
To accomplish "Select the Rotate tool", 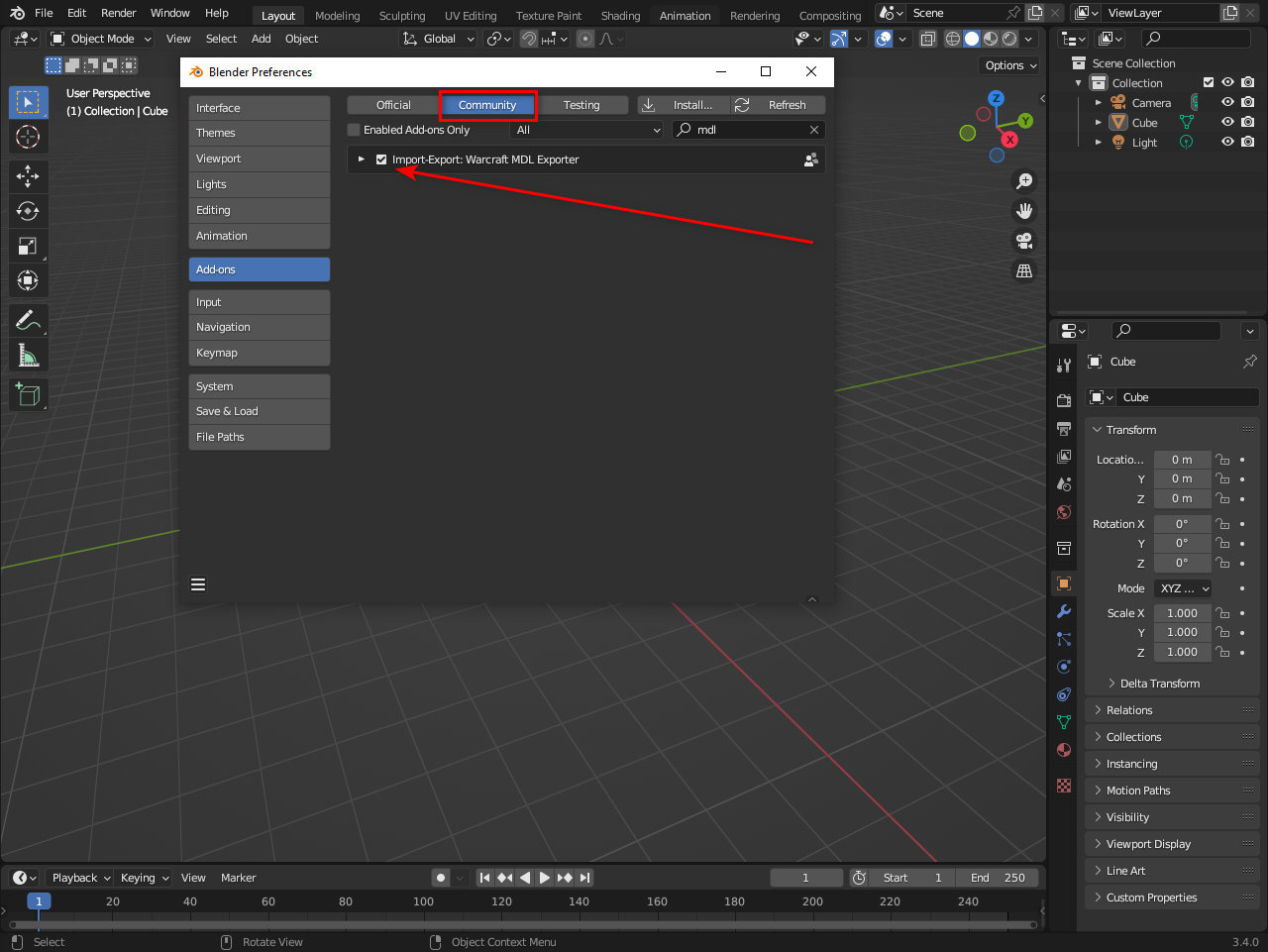I will point(28,211).
